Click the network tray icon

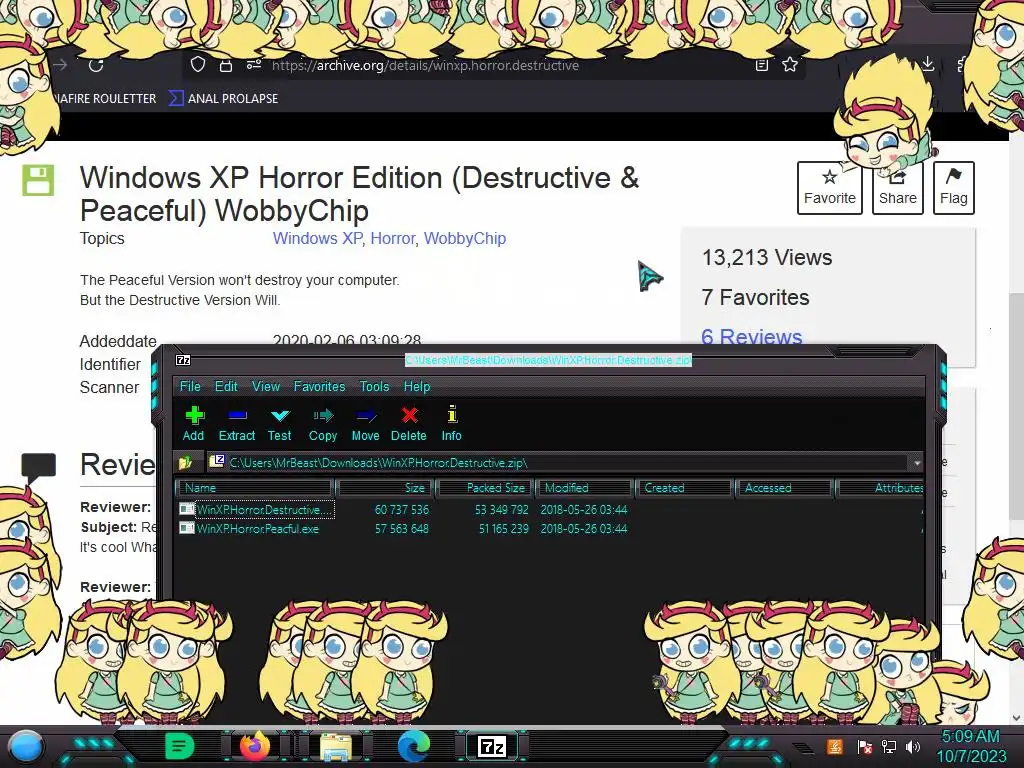(889, 746)
